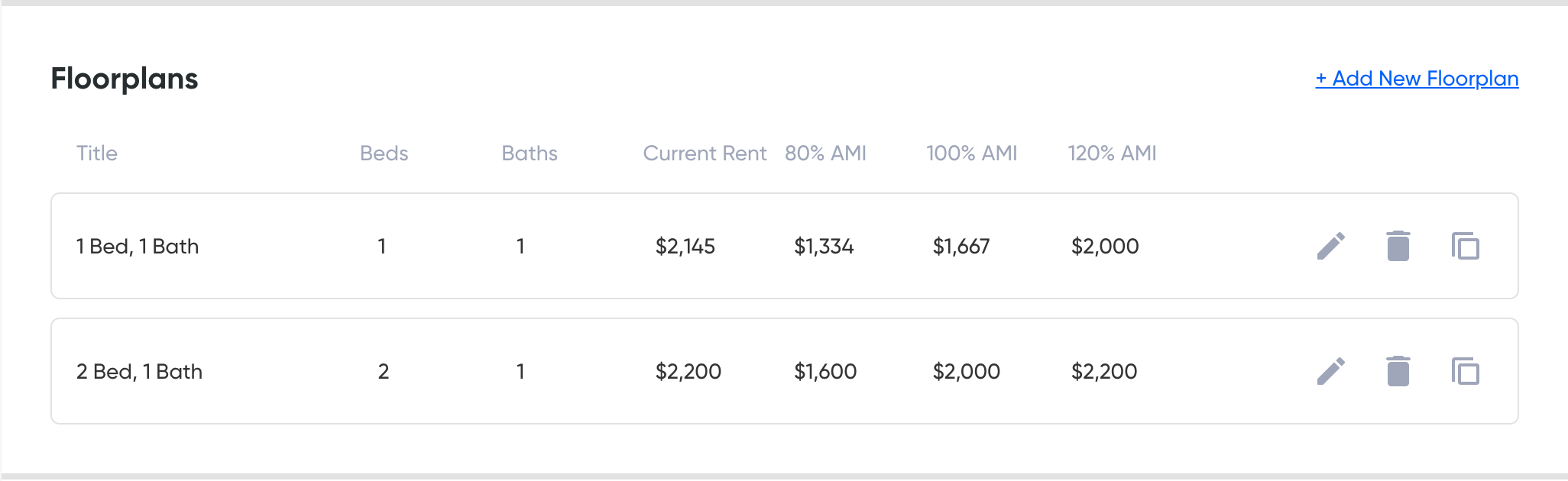The height and width of the screenshot is (481, 1568).
Task: Click pencil icon for 2 Bed, 1 Bath
Action: pyautogui.click(x=1330, y=371)
